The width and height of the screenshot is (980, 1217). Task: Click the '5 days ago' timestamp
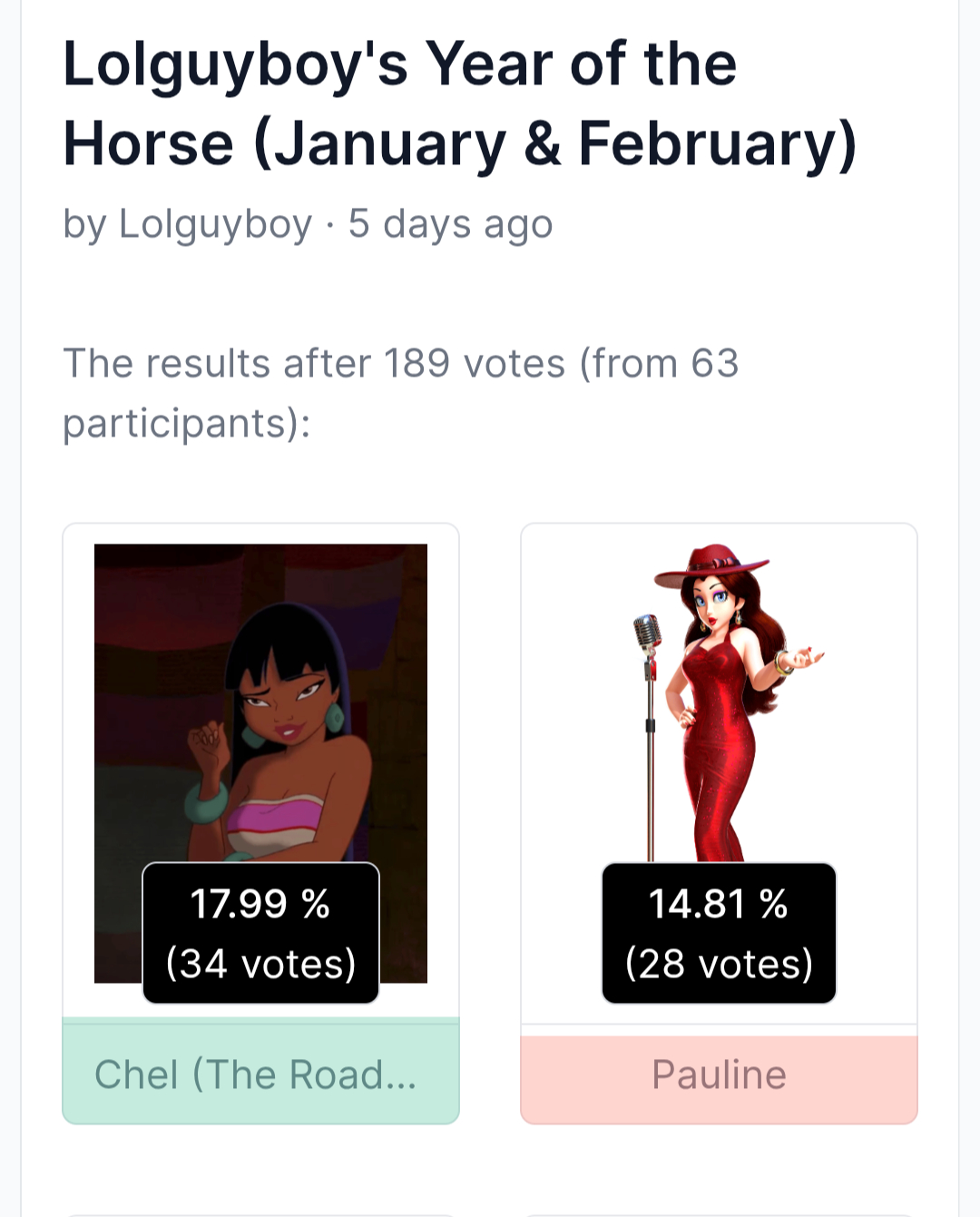(450, 224)
